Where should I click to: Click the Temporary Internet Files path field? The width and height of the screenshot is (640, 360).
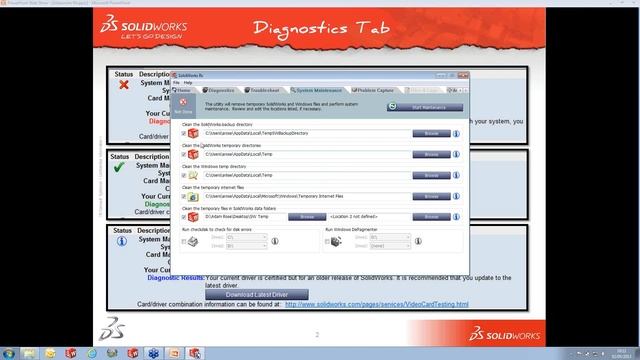307,196
